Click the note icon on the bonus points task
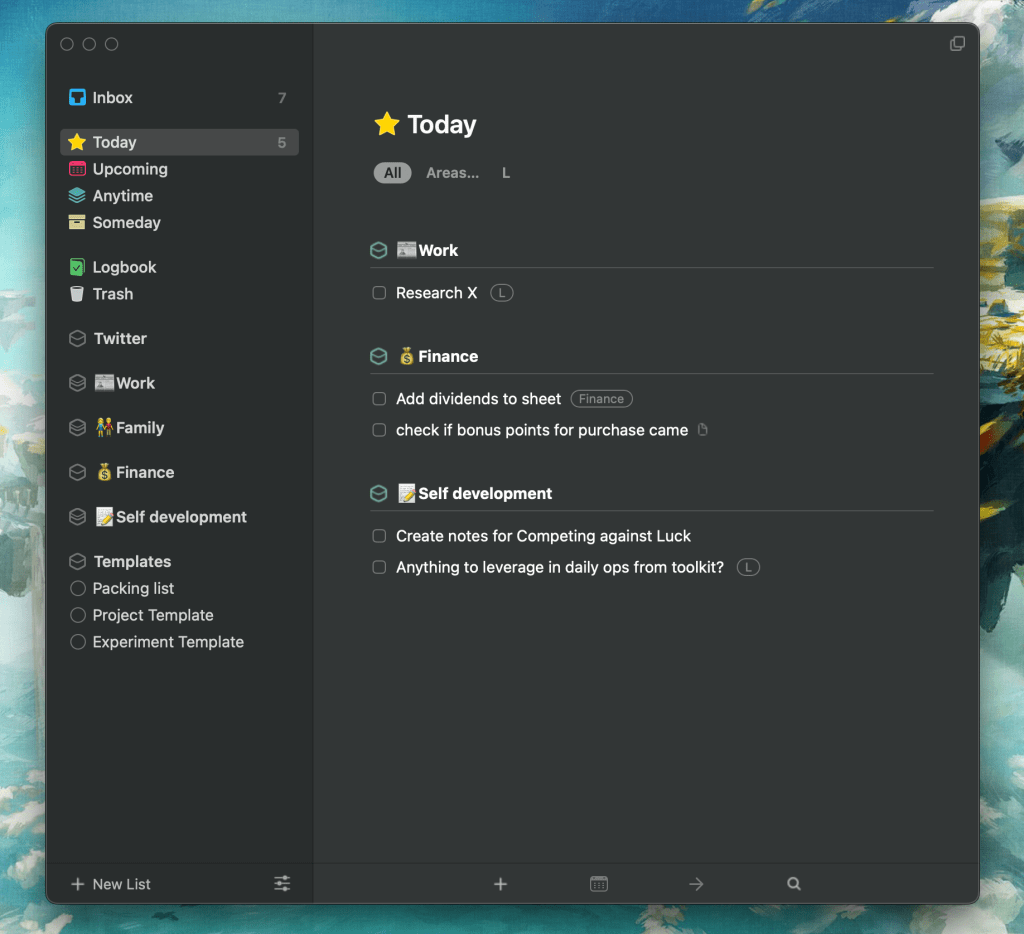This screenshot has height=934, width=1024. point(703,429)
